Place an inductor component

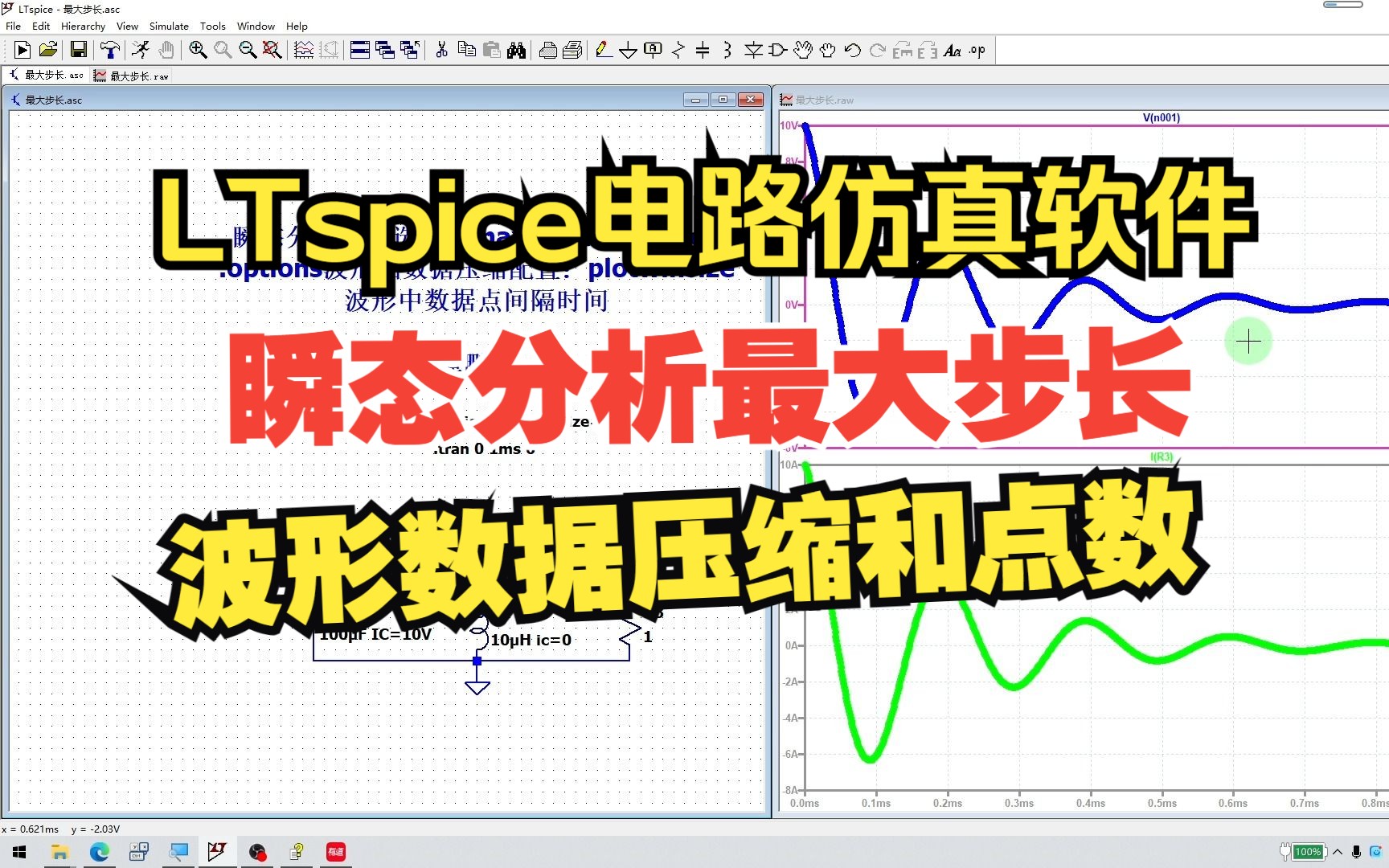click(x=726, y=50)
